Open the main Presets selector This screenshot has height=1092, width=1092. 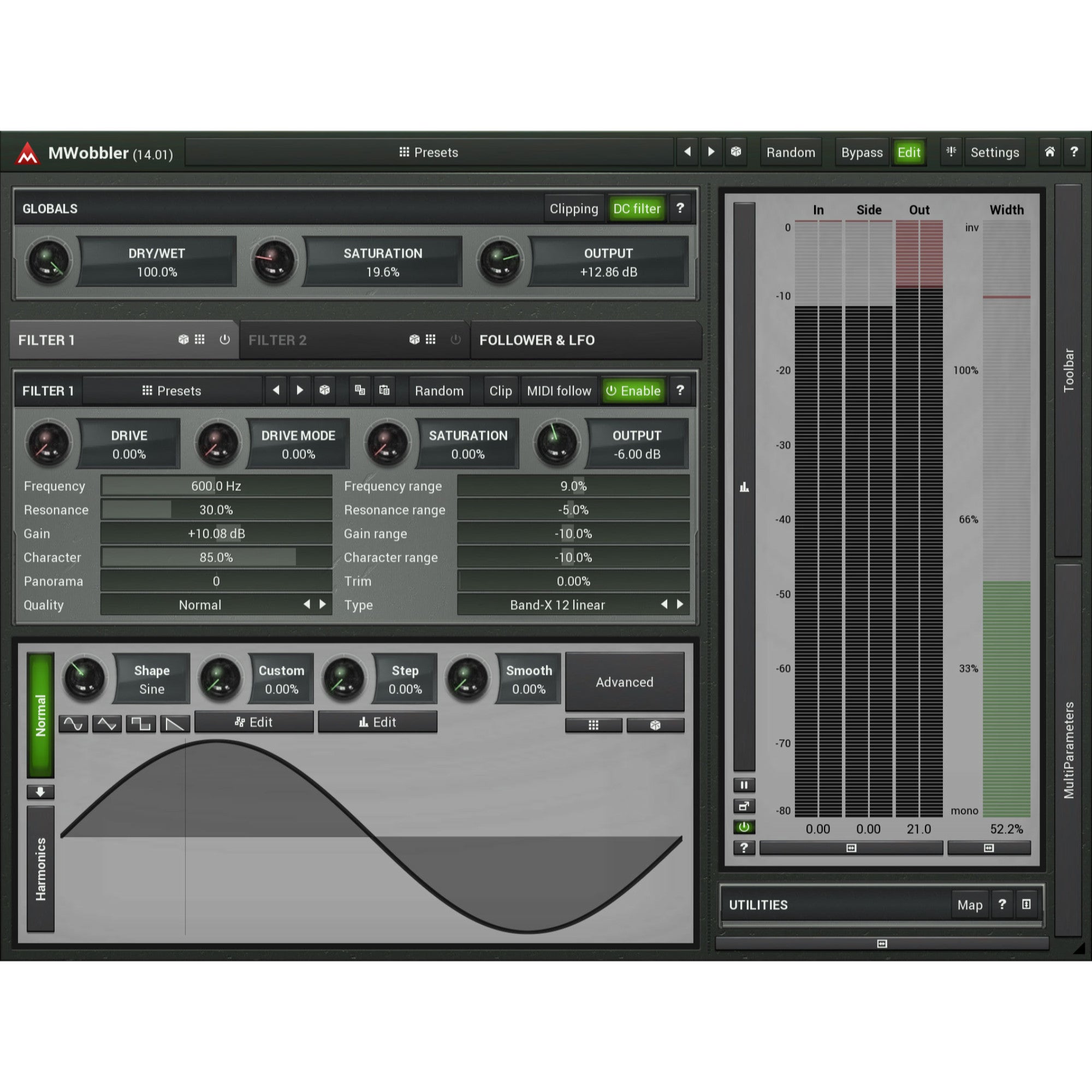click(x=430, y=152)
